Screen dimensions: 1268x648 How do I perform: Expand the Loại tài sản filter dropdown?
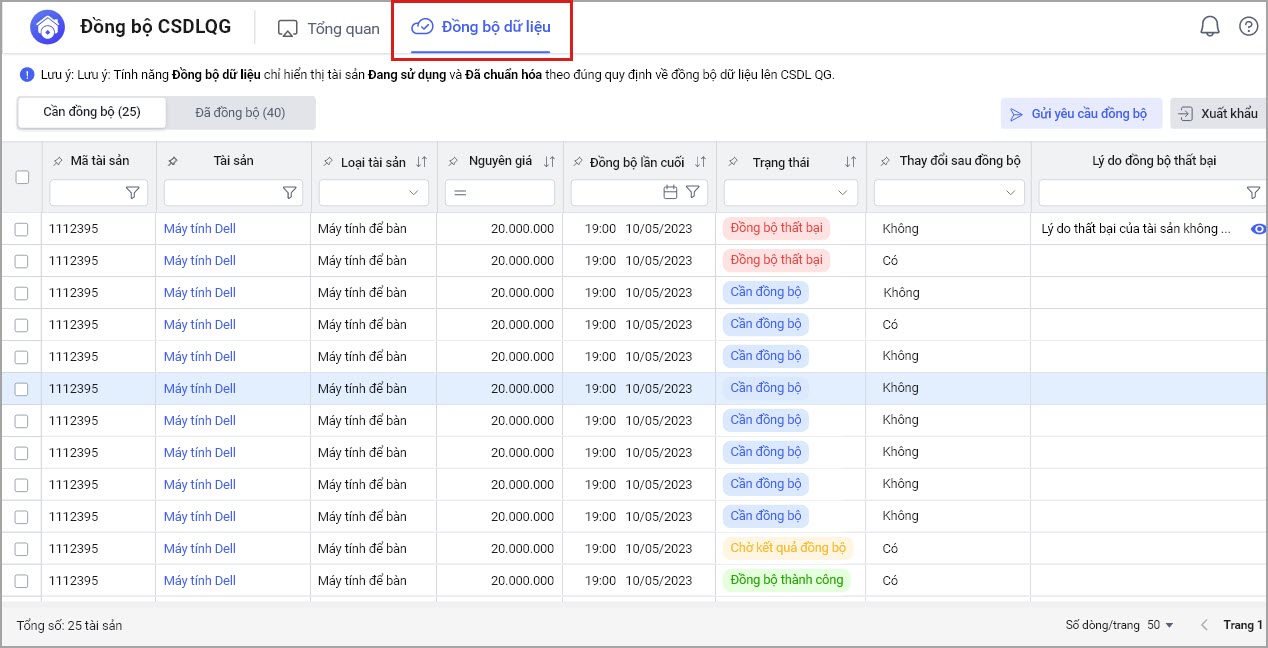pyautogui.click(x=414, y=193)
